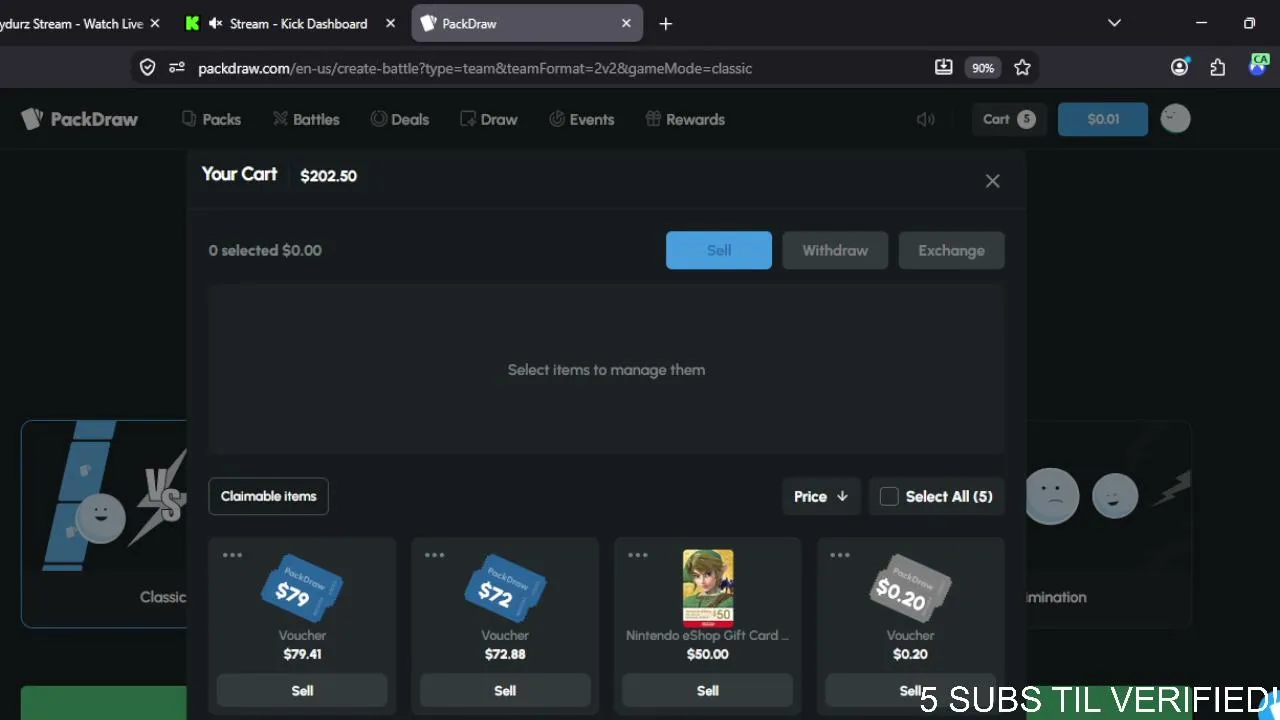The width and height of the screenshot is (1280, 720).
Task: Bookmark this page with the star icon
Action: [1022, 67]
